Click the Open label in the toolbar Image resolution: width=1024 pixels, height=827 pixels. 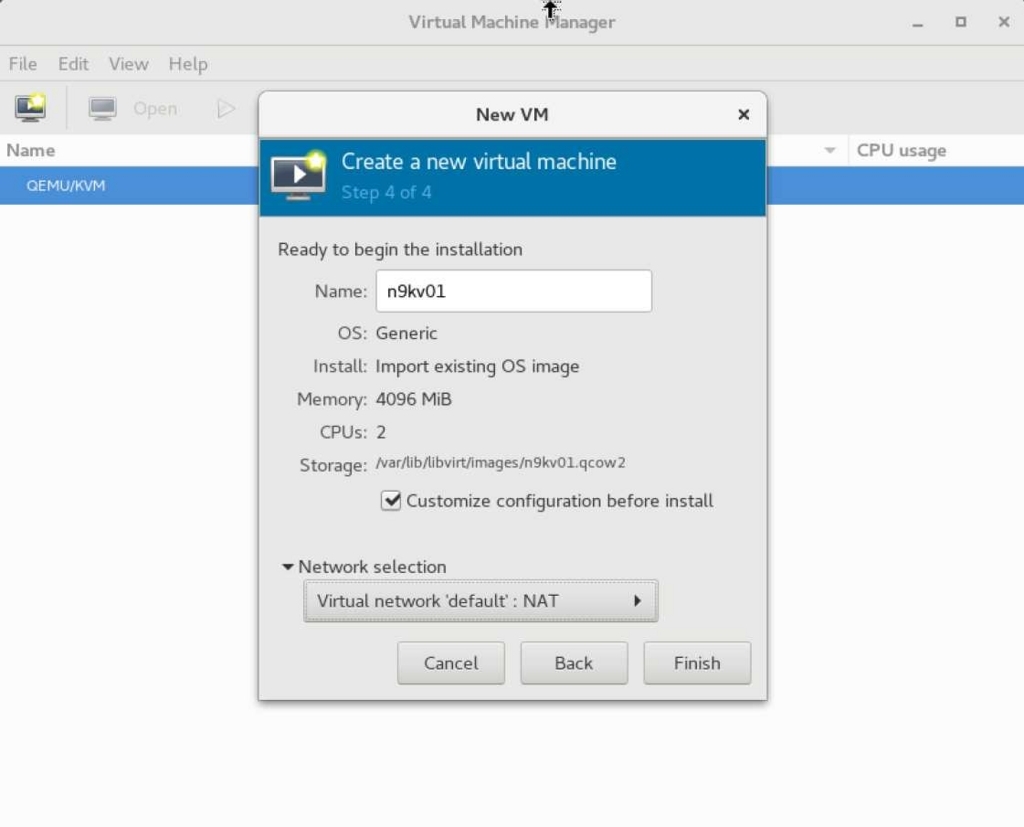(155, 108)
